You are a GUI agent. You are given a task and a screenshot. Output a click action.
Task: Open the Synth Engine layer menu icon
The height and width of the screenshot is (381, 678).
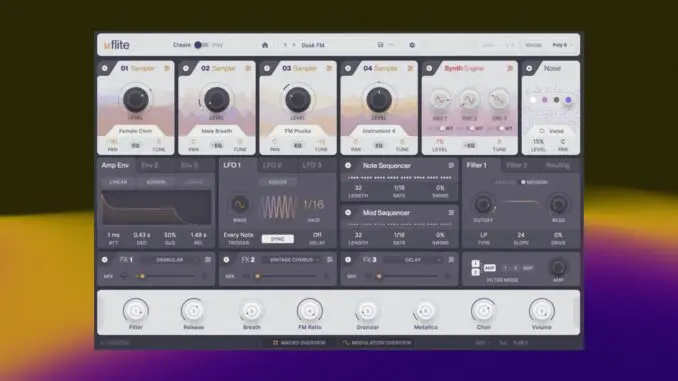(510, 68)
